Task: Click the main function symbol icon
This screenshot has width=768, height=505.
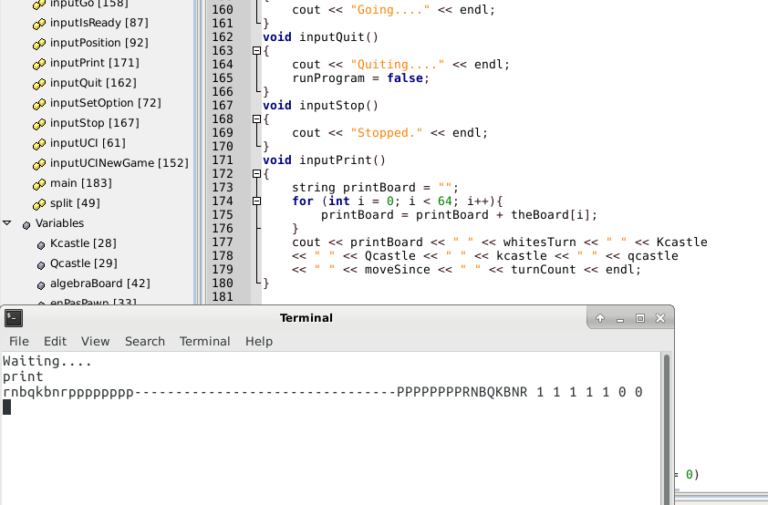Action: 39,184
